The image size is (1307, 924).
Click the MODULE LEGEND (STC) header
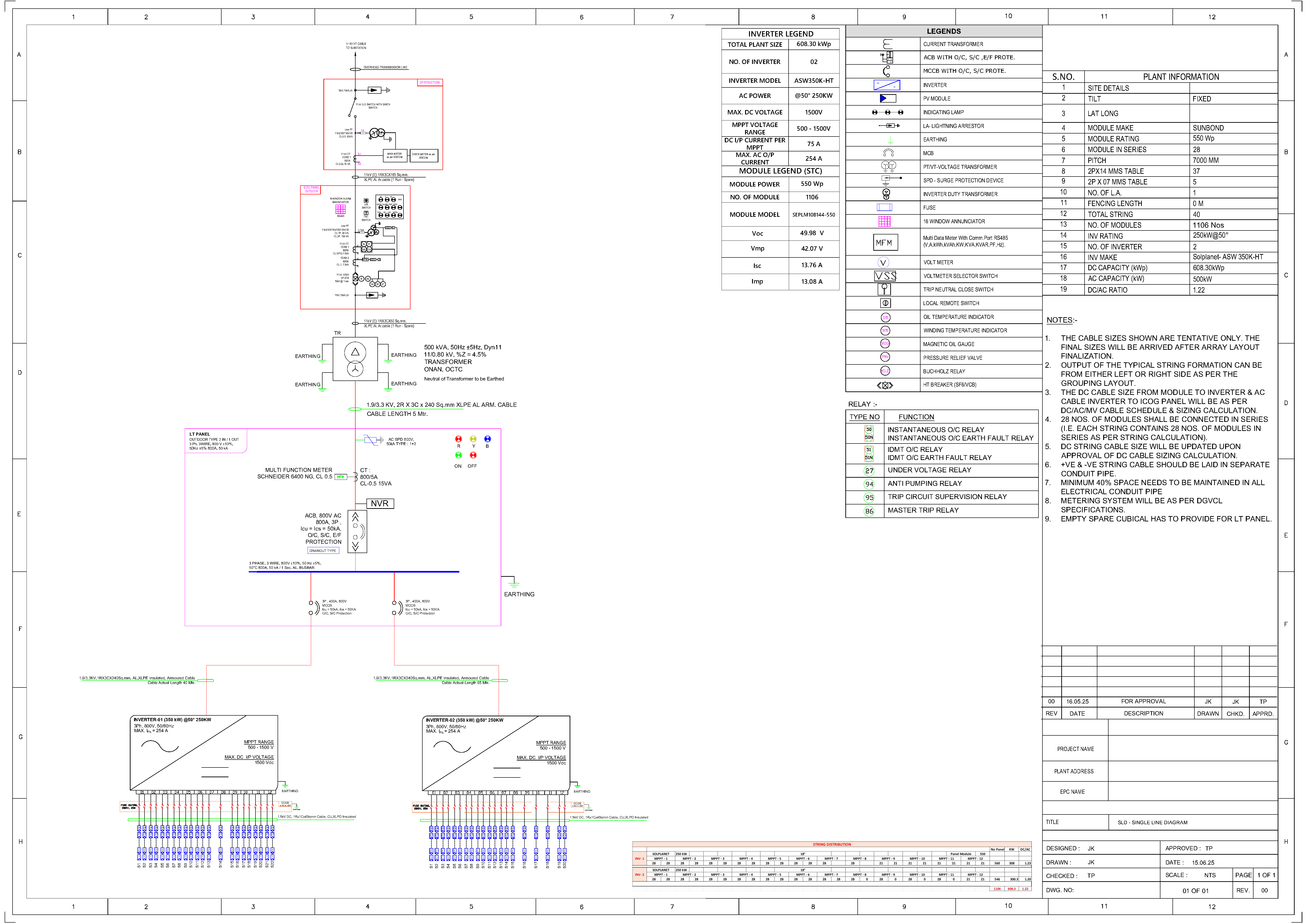point(780,171)
